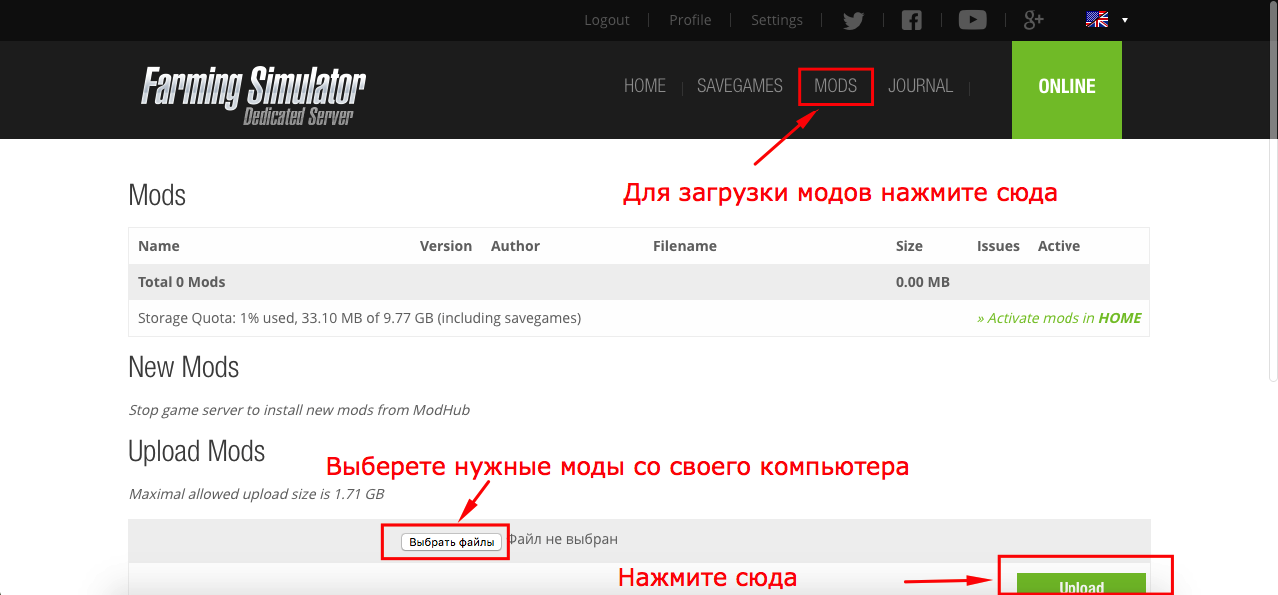Open the Google Plus icon

[x=1034, y=20]
